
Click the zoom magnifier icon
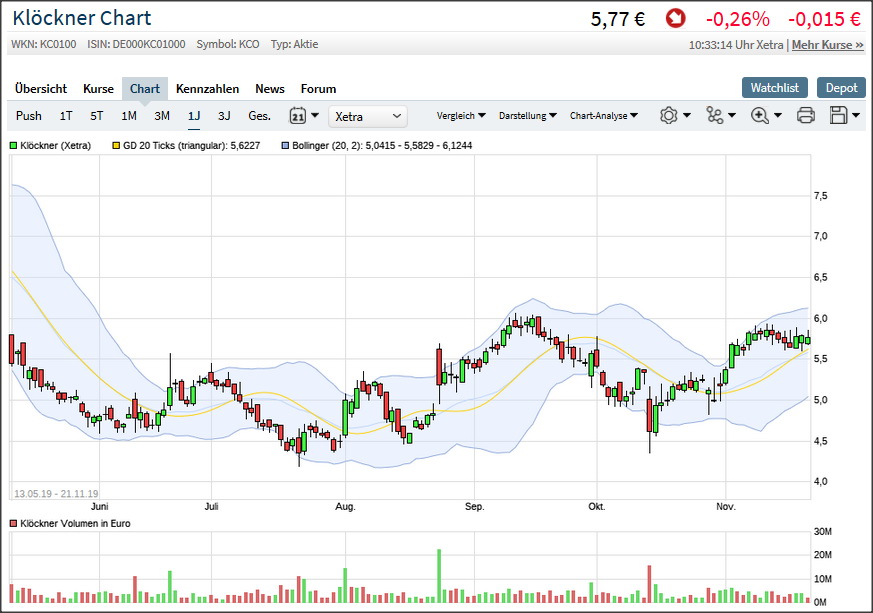tap(759, 115)
